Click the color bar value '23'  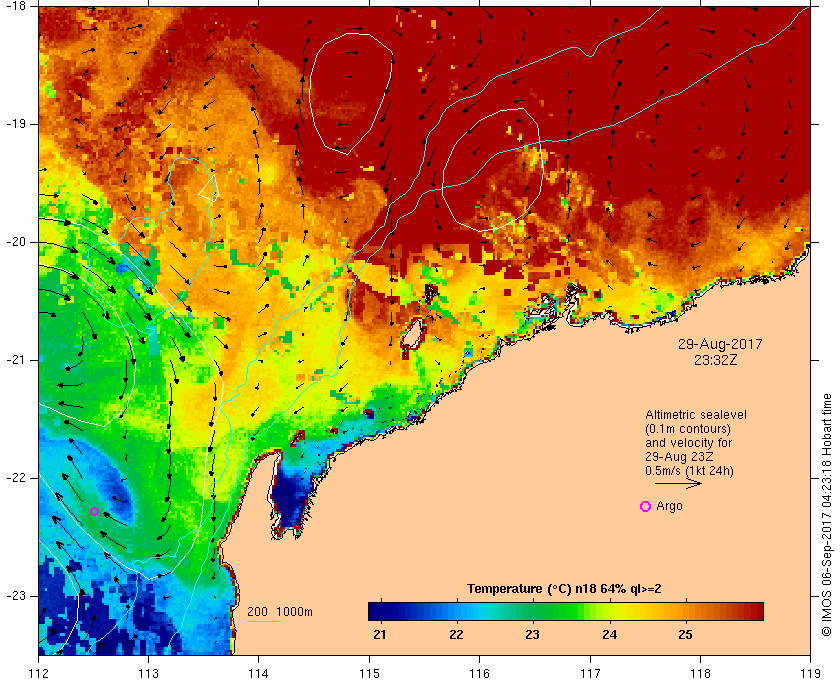pos(532,635)
